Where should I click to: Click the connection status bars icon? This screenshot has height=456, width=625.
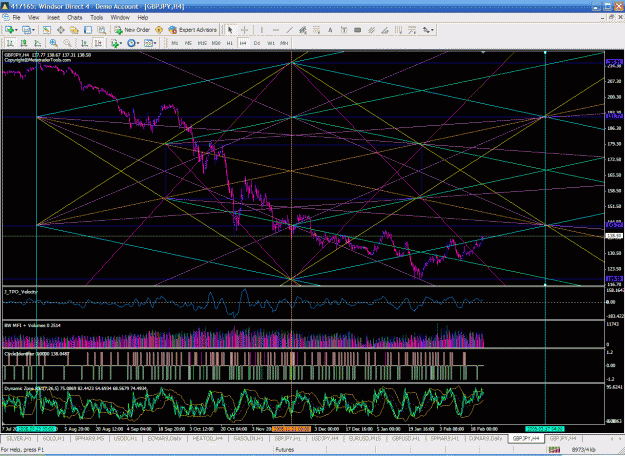point(554,450)
